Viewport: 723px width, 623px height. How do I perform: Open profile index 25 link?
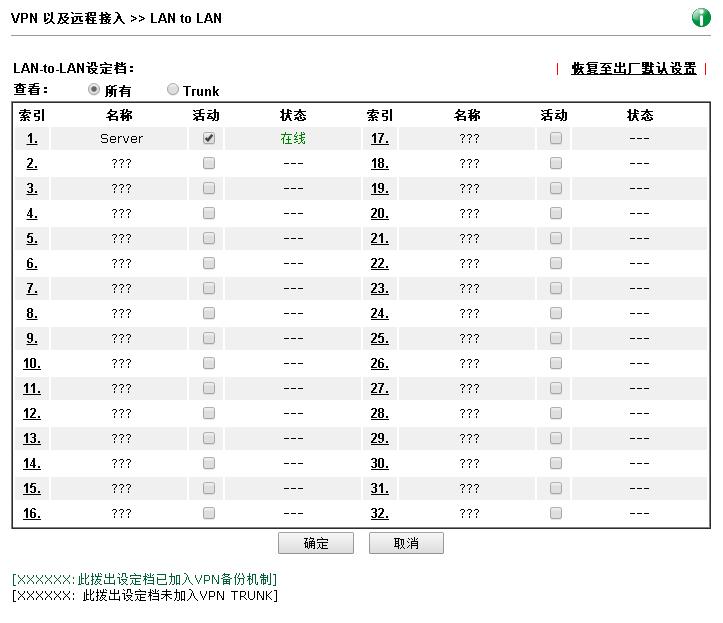pyautogui.click(x=379, y=338)
